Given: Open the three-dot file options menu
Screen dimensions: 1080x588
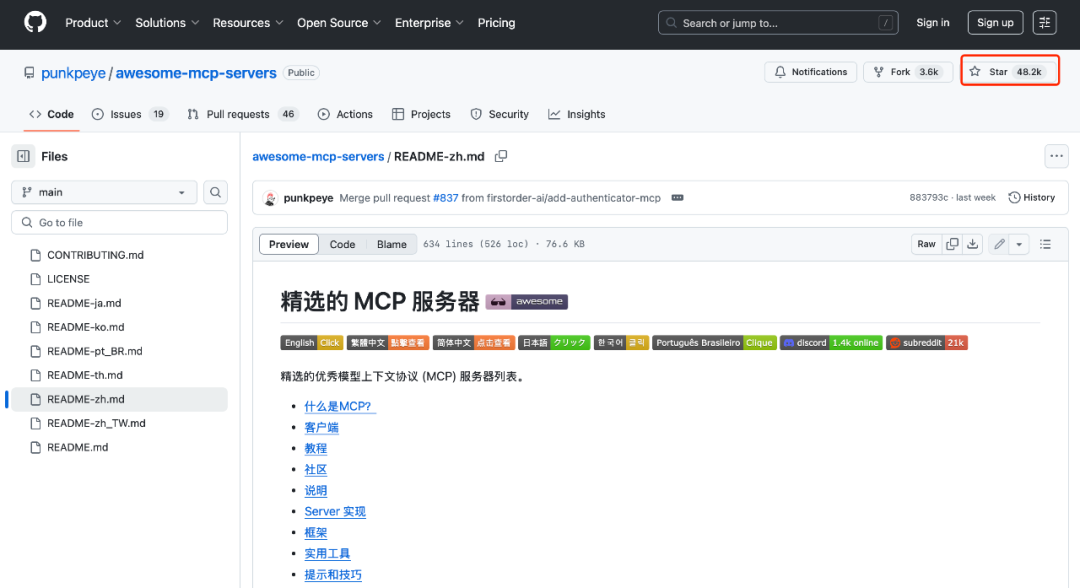Looking at the screenshot, I should (1056, 156).
